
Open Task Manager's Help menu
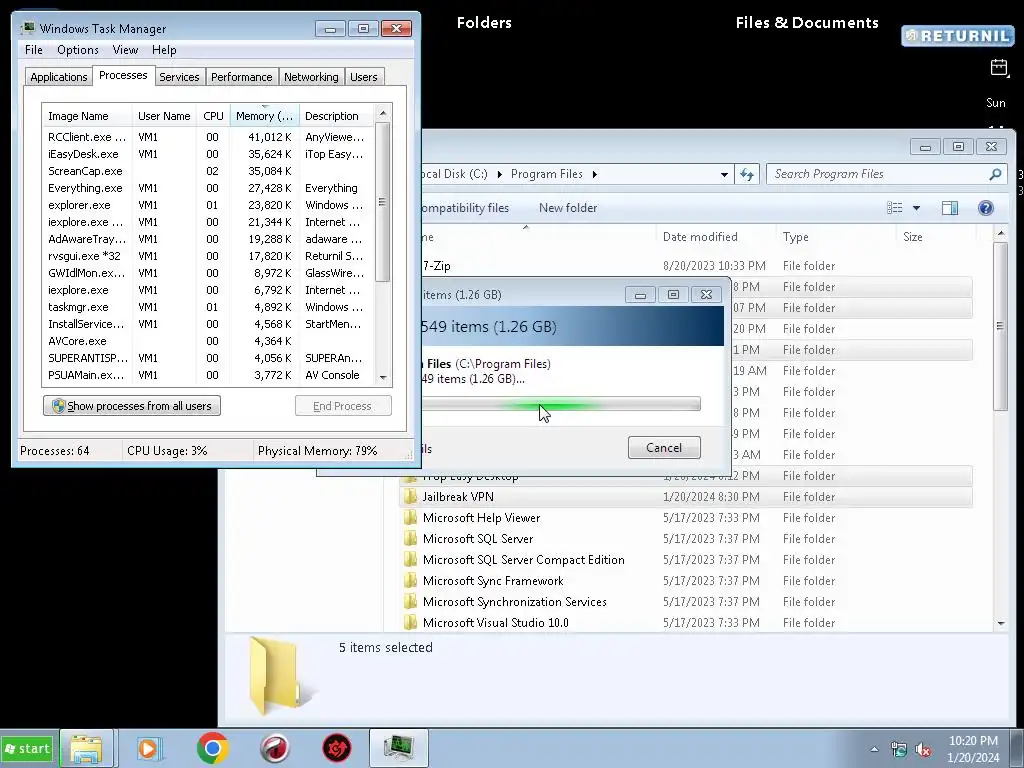164,50
